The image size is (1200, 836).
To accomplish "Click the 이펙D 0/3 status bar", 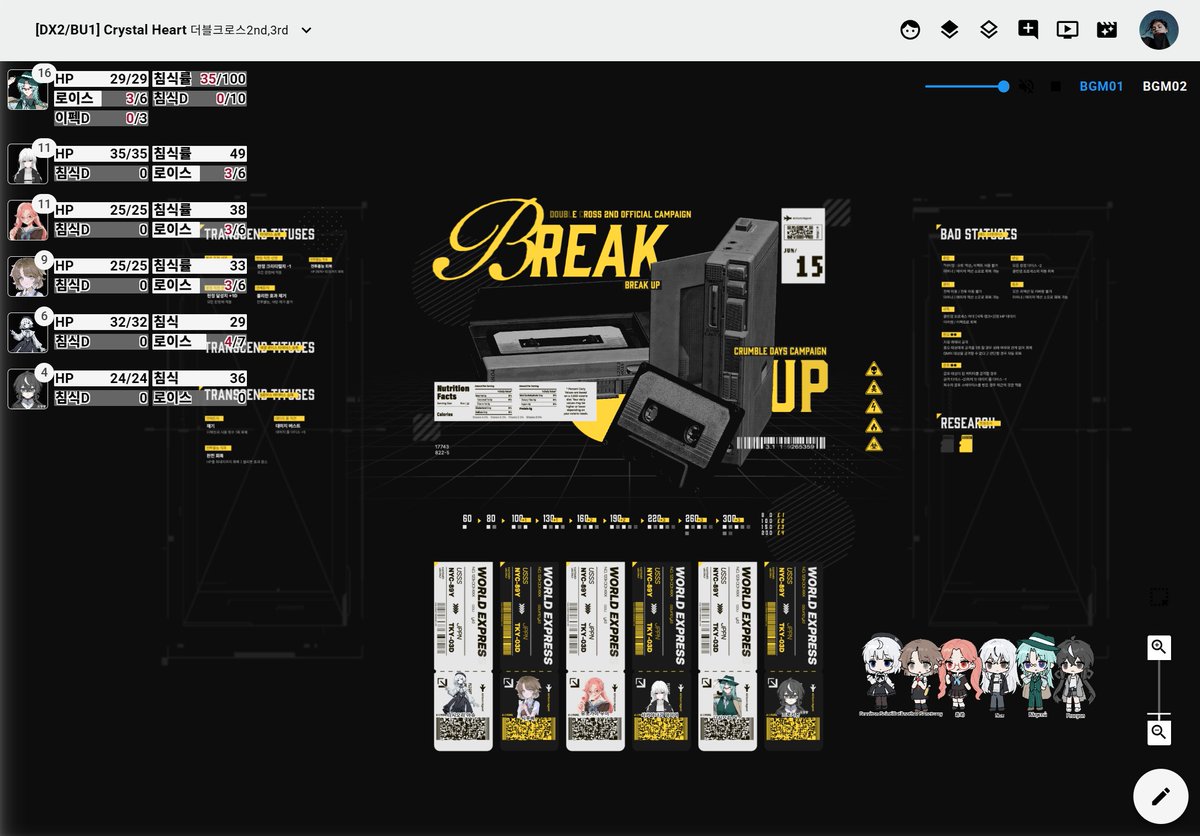I will (x=101, y=119).
